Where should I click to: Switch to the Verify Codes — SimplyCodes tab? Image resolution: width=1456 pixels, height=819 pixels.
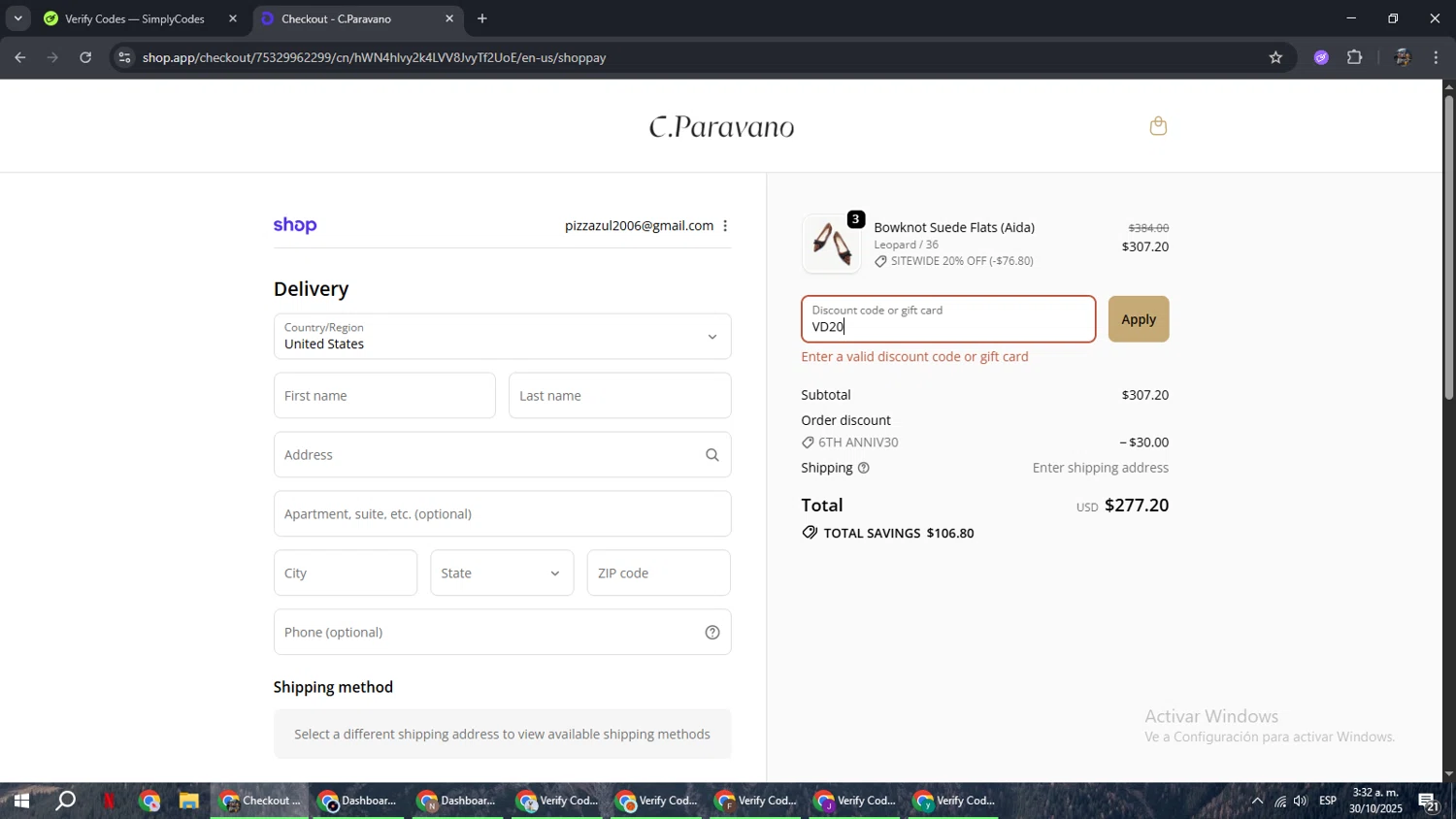135,18
